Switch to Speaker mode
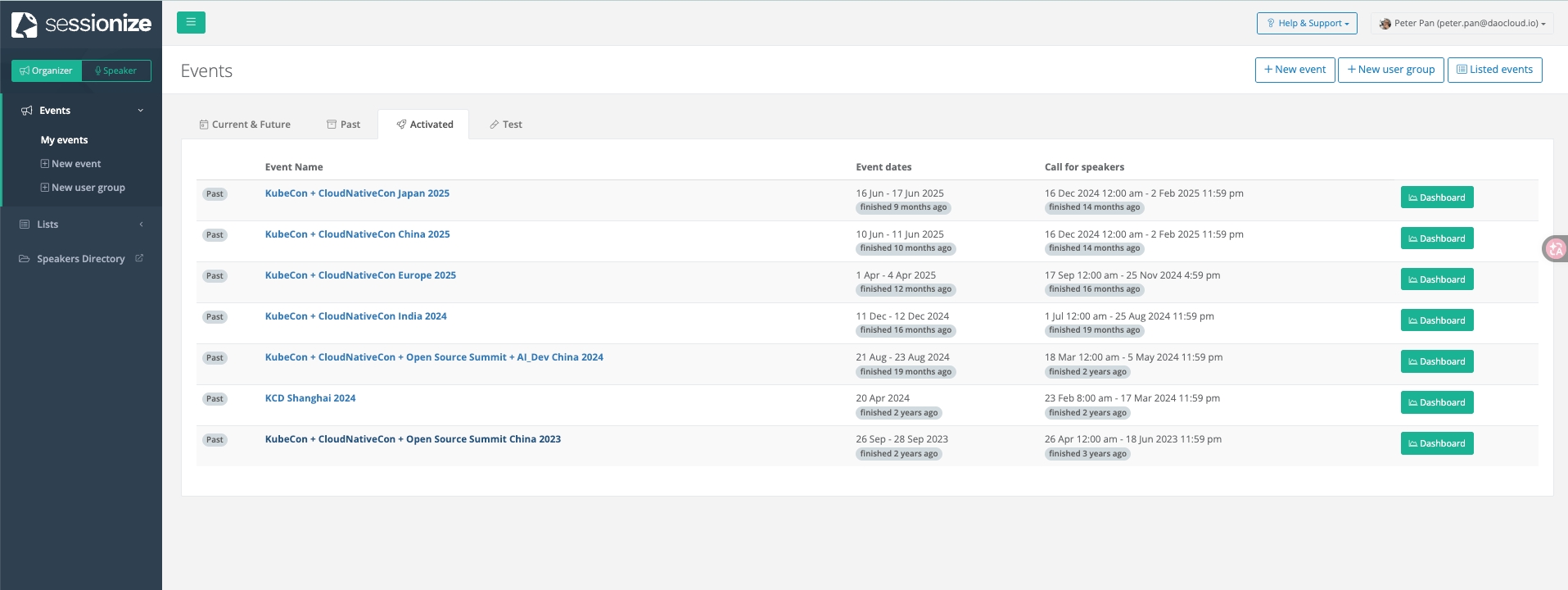 tap(116, 71)
